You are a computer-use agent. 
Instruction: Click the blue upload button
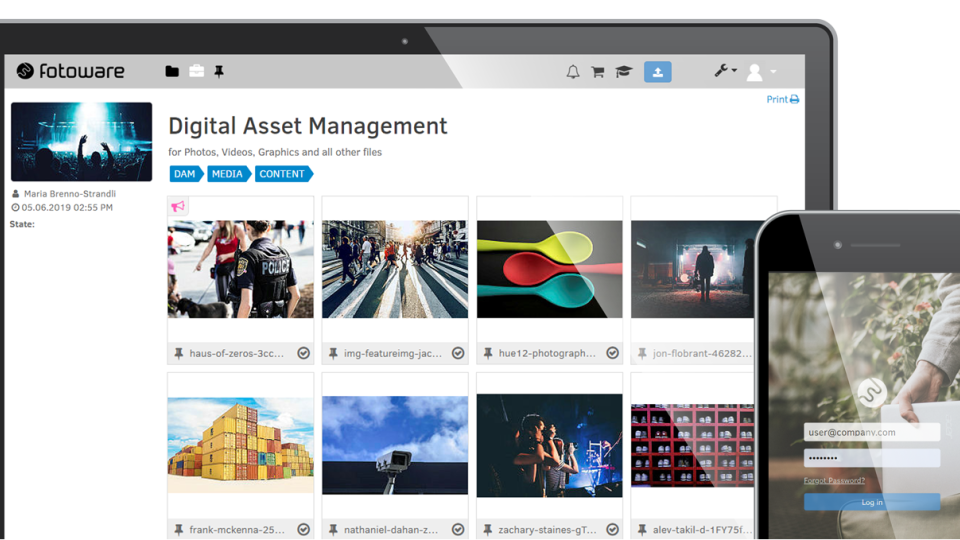[658, 72]
